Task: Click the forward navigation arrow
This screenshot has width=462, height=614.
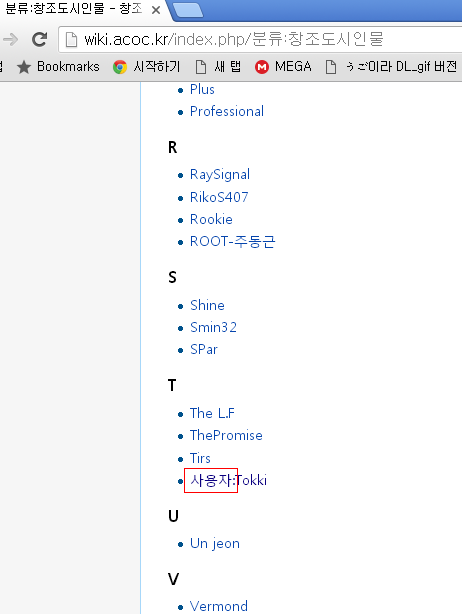Action: 11,39
